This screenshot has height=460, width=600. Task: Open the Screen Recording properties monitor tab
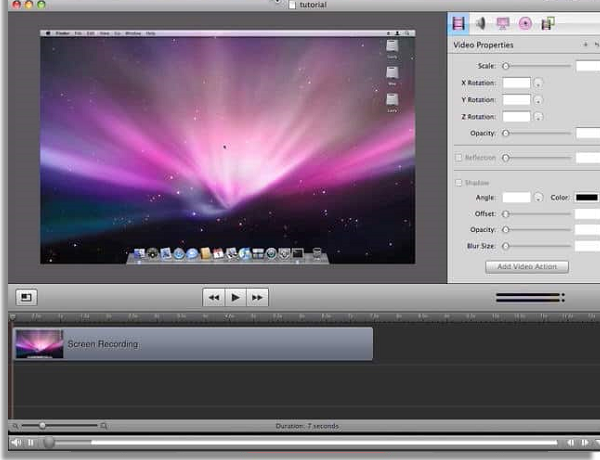point(503,23)
